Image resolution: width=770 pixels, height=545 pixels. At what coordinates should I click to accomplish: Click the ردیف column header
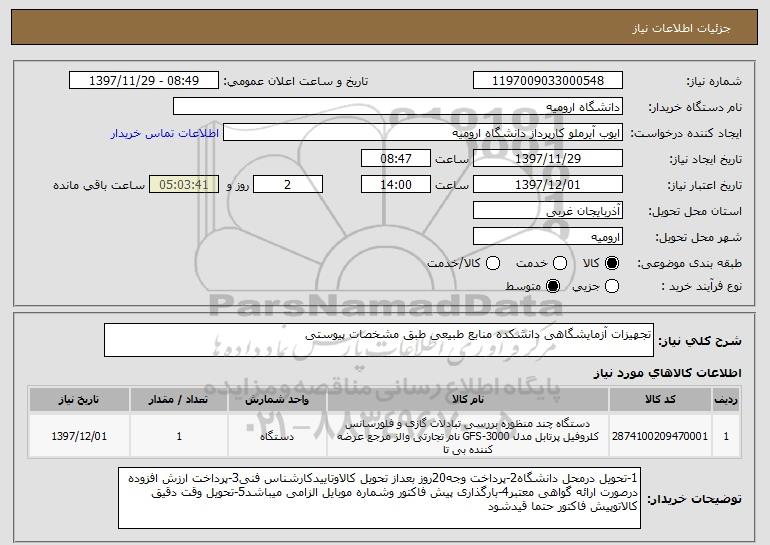point(726,400)
